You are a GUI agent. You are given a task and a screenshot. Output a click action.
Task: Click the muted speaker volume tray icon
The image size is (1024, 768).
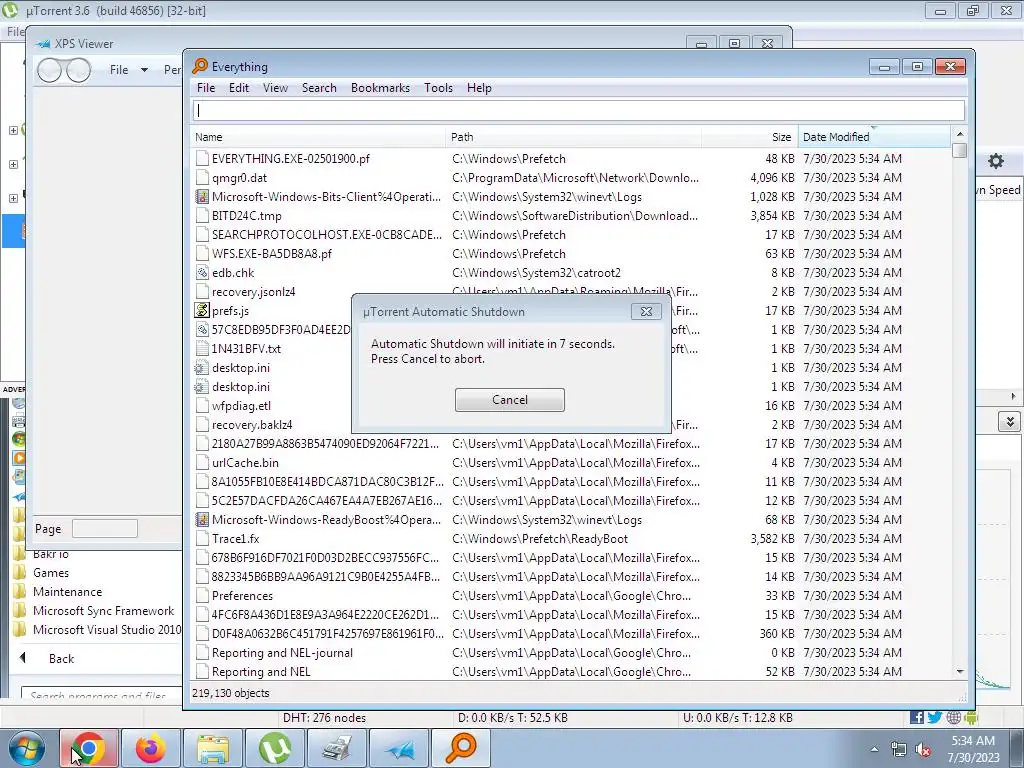click(x=923, y=750)
